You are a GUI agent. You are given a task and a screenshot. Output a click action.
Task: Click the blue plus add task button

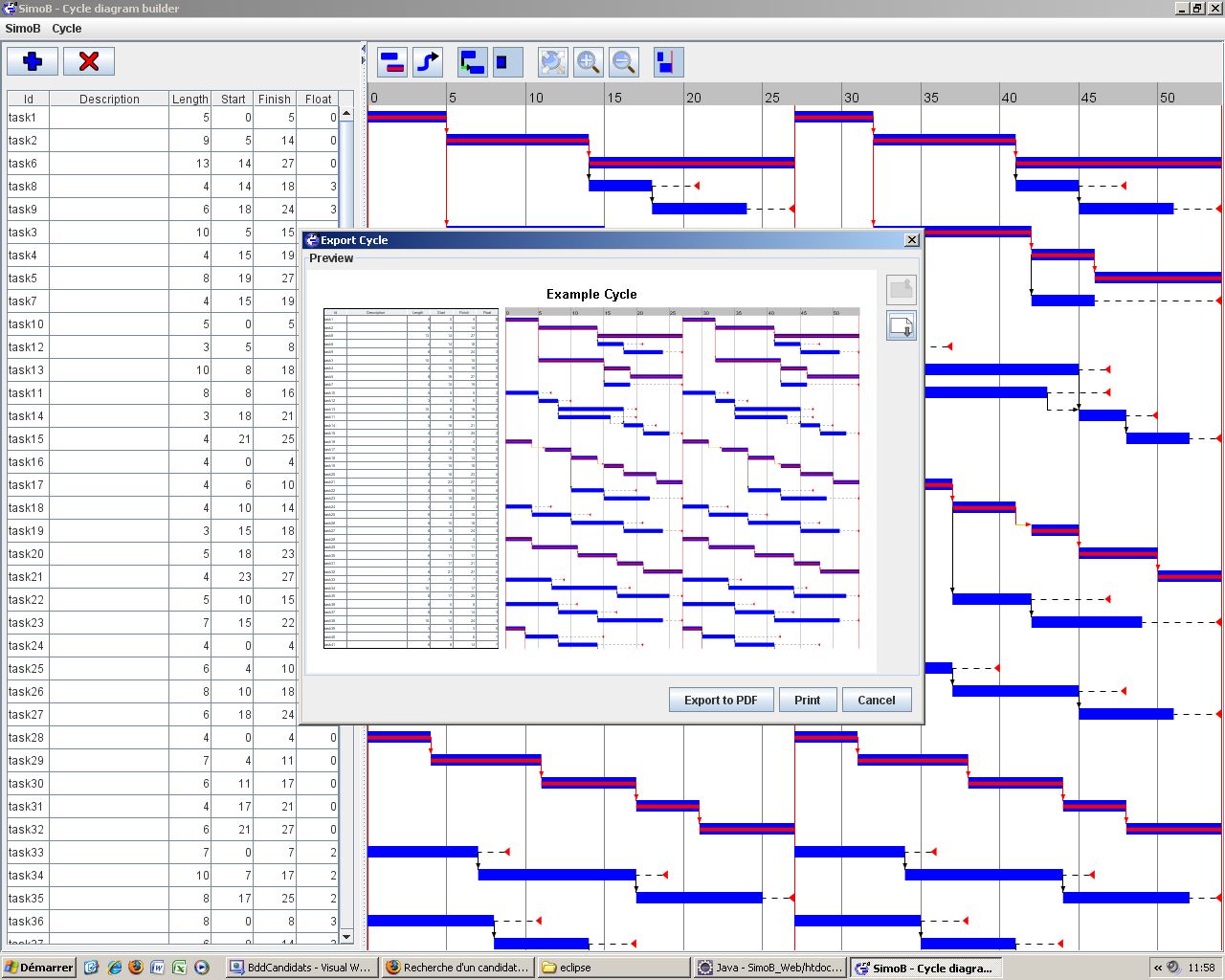(33, 61)
